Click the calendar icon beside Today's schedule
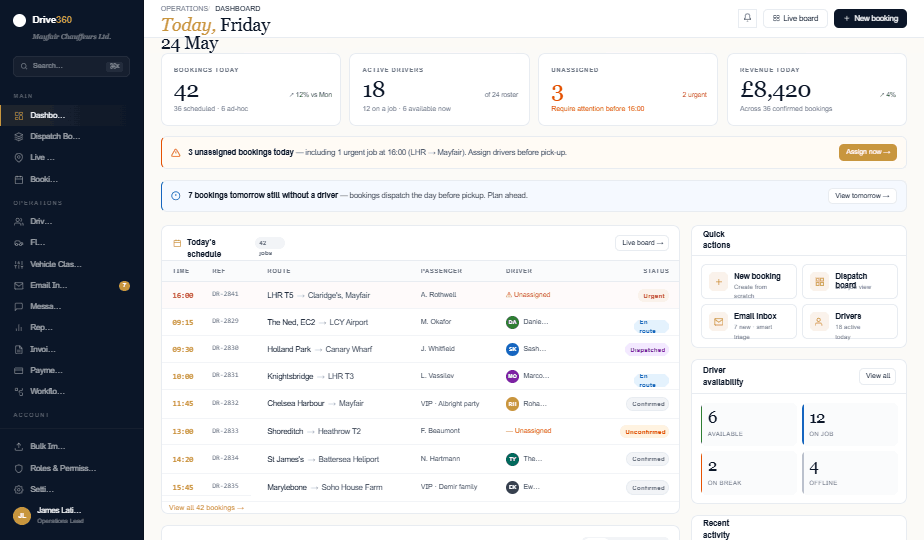 (177, 243)
